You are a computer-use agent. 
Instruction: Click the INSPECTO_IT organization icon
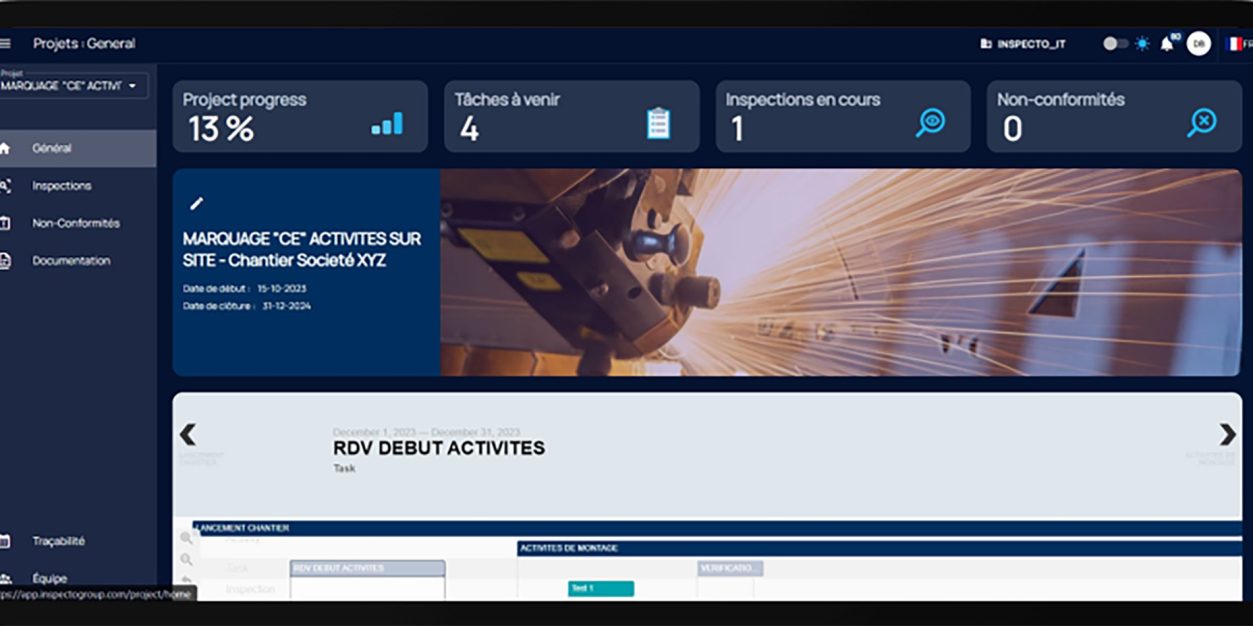[986, 44]
